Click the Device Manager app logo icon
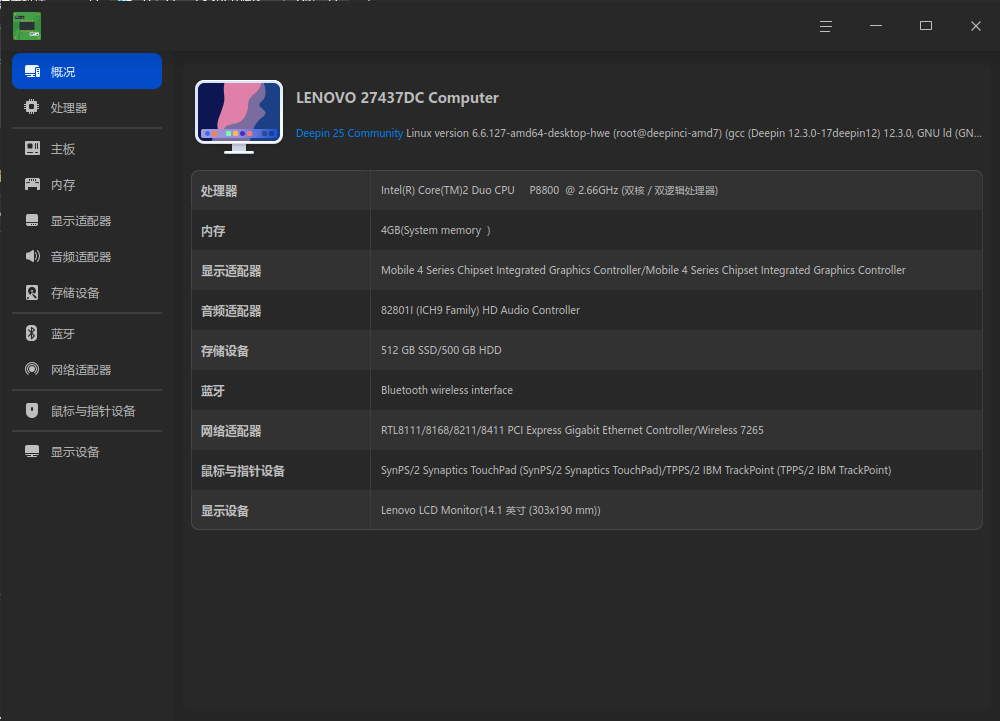1000x721 pixels. point(27,26)
